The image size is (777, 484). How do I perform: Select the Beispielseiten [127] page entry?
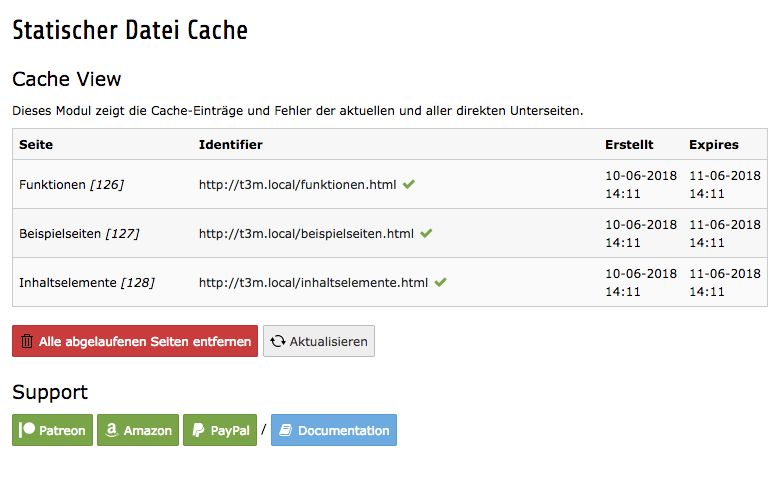[79, 234]
